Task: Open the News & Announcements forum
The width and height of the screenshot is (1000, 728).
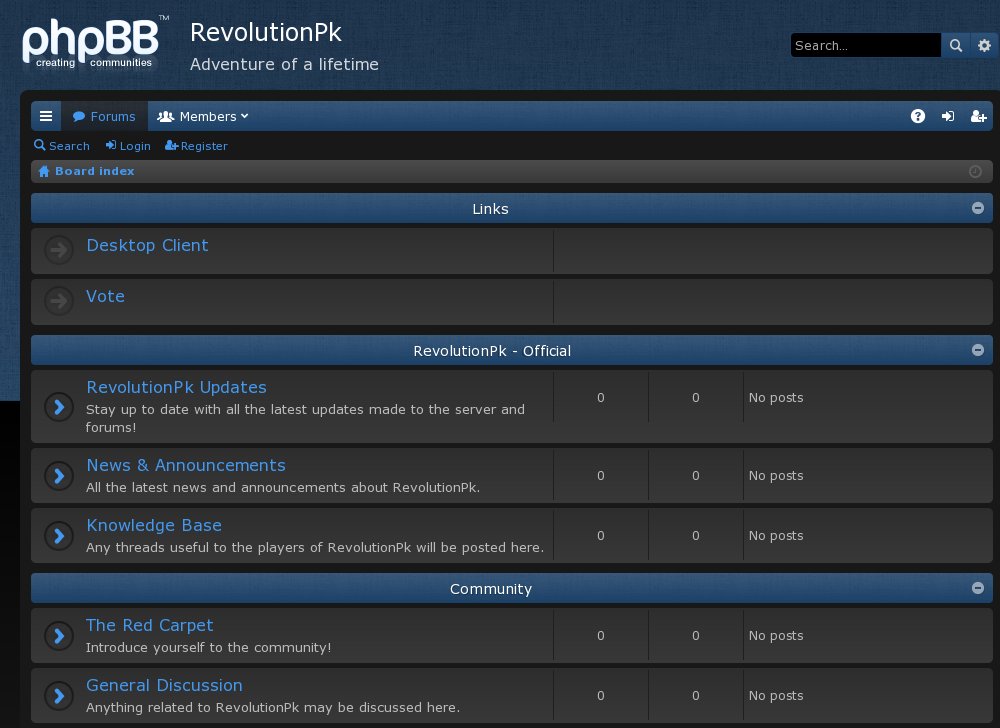Action: (x=186, y=465)
